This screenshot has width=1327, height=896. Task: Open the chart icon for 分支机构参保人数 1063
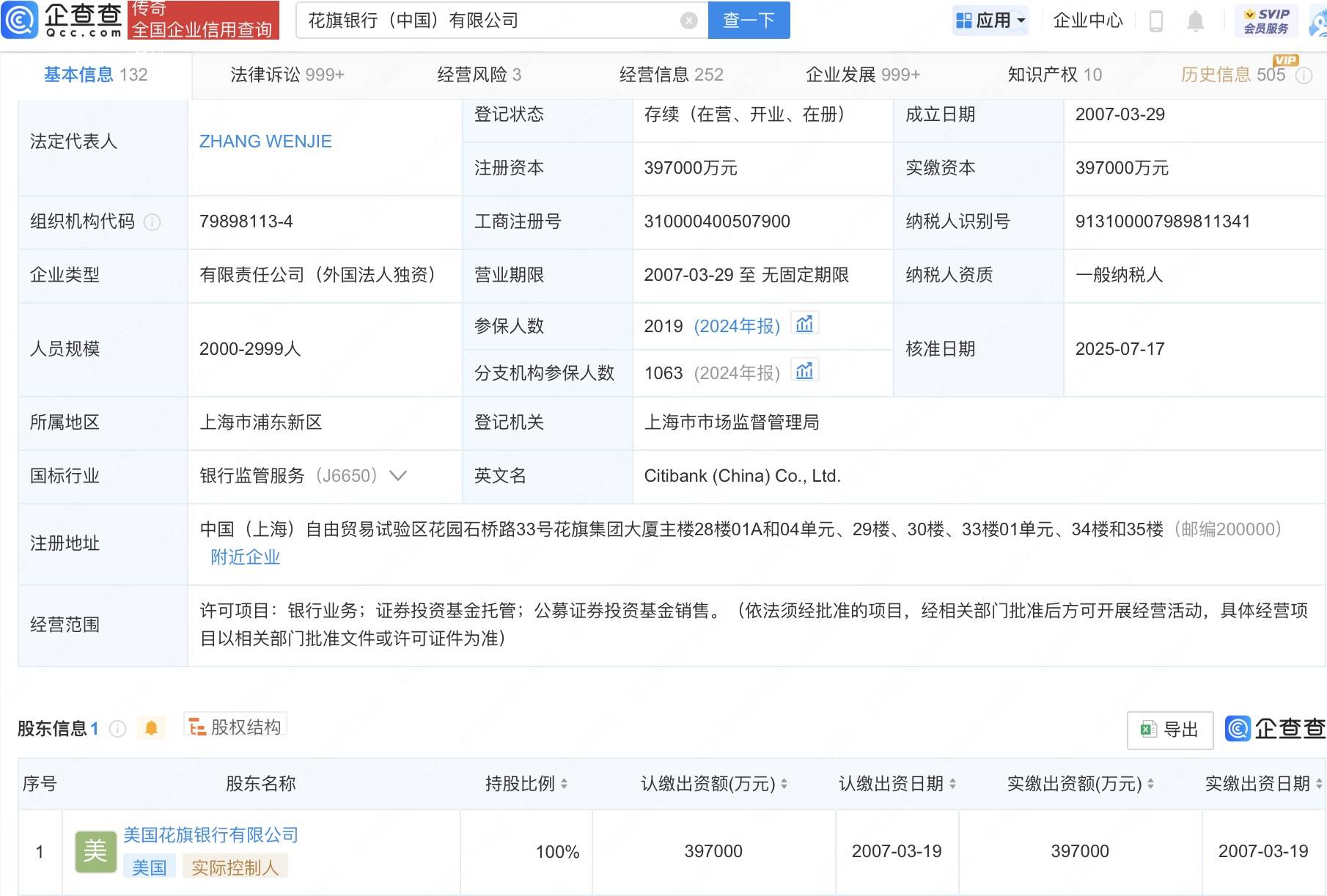(805, 370)
